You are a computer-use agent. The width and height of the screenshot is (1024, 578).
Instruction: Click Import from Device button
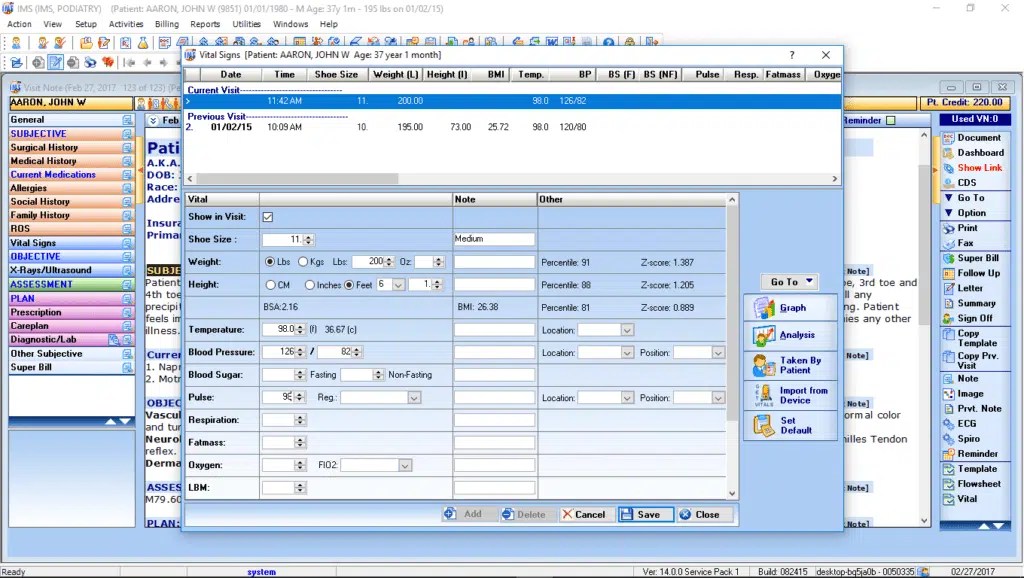coord(790,395)
